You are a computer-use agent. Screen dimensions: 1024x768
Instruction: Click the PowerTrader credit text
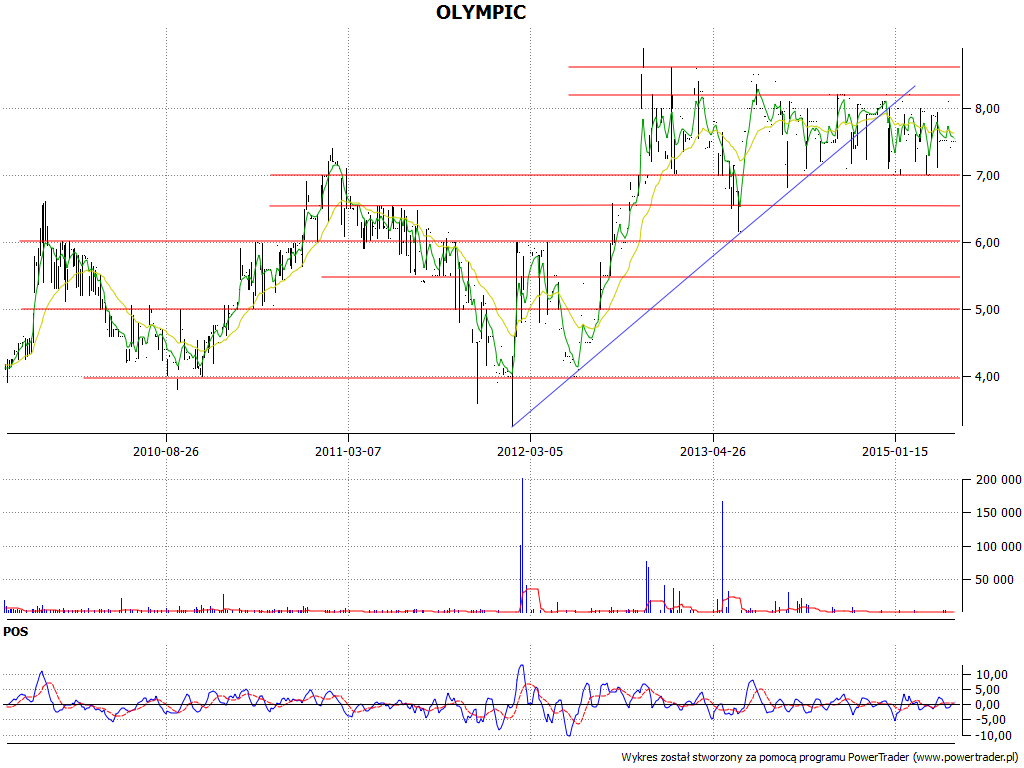click(821, 757)
